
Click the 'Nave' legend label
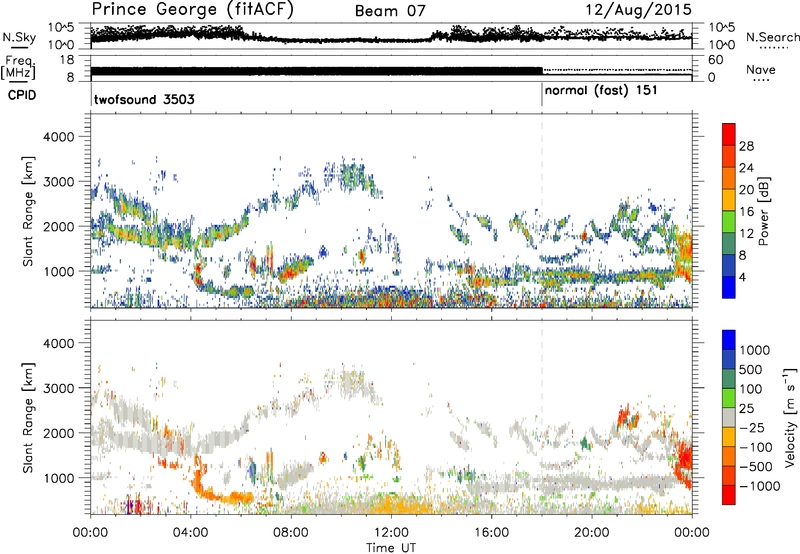click(761, 70)
